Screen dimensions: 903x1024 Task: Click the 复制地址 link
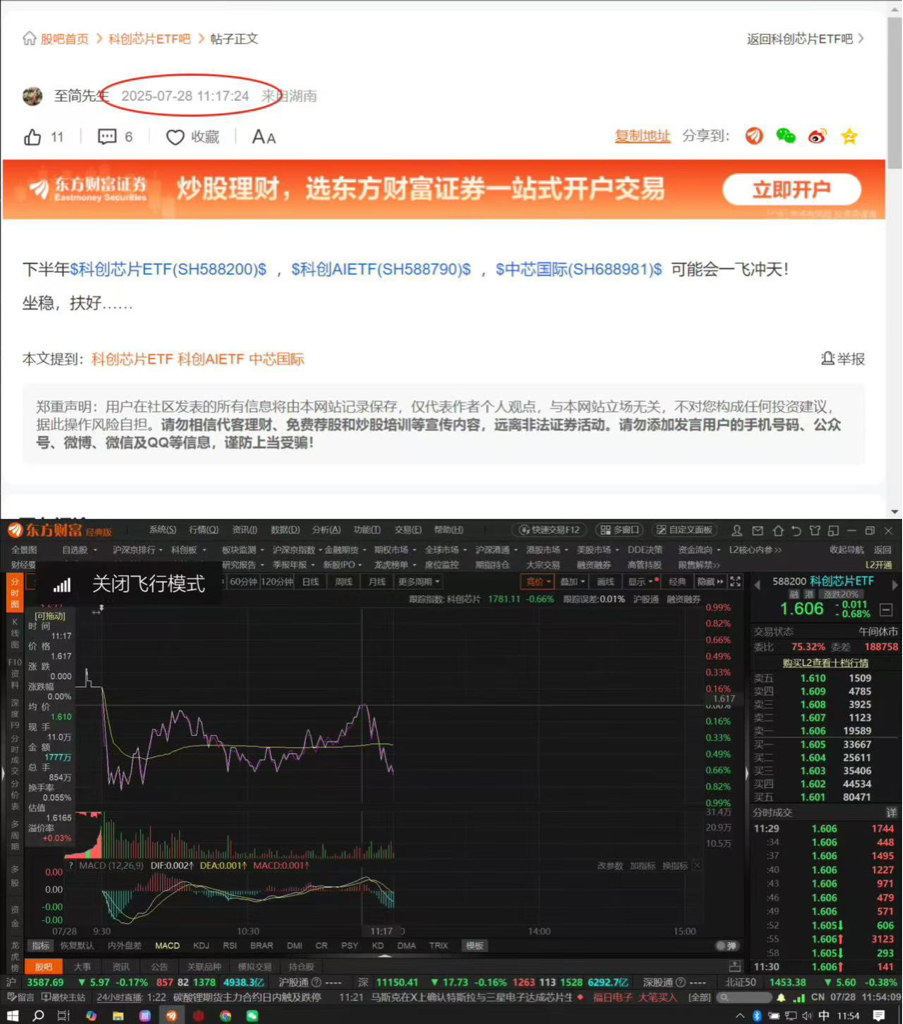click(642, 136)
